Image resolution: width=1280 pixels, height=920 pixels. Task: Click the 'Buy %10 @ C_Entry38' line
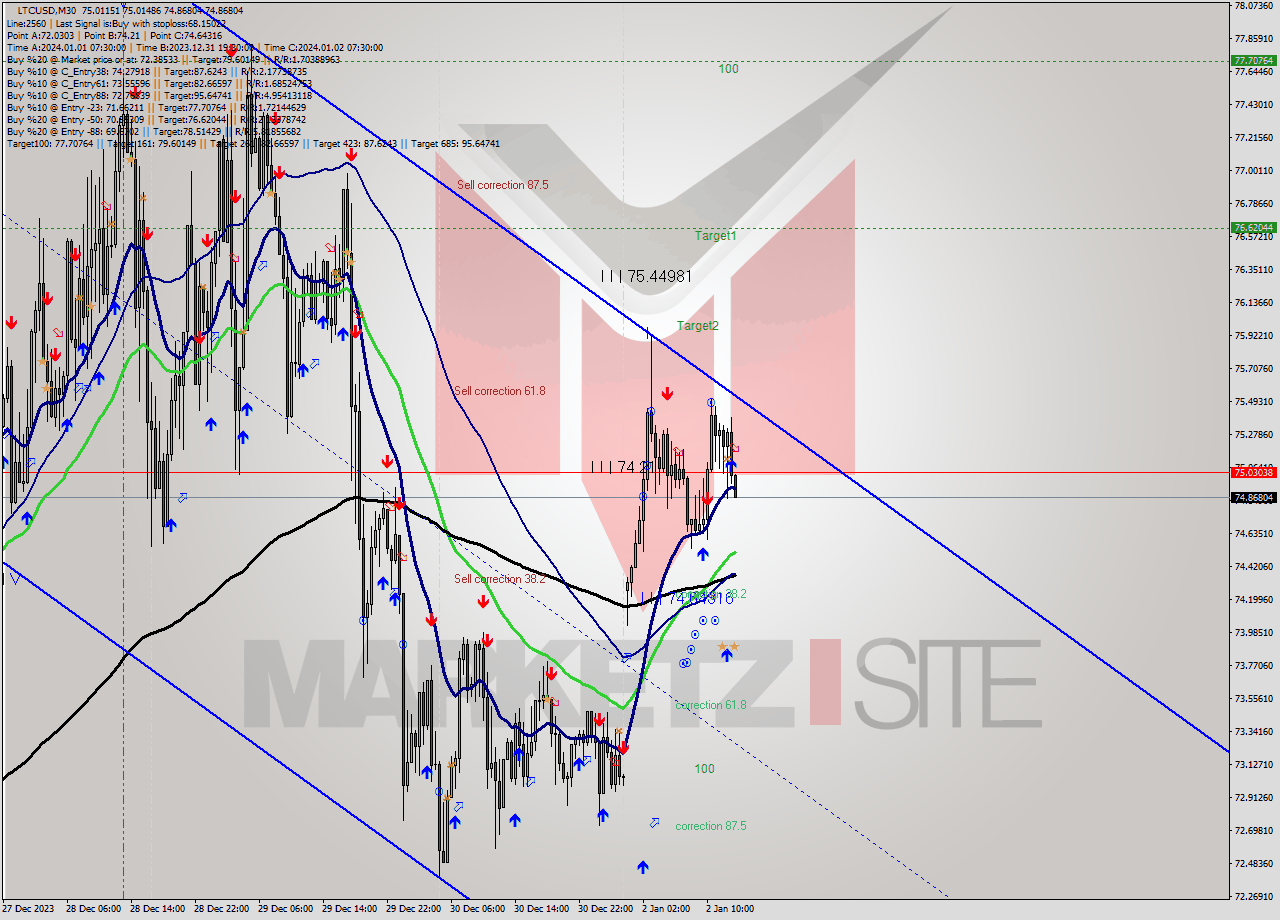click(158, 71)
